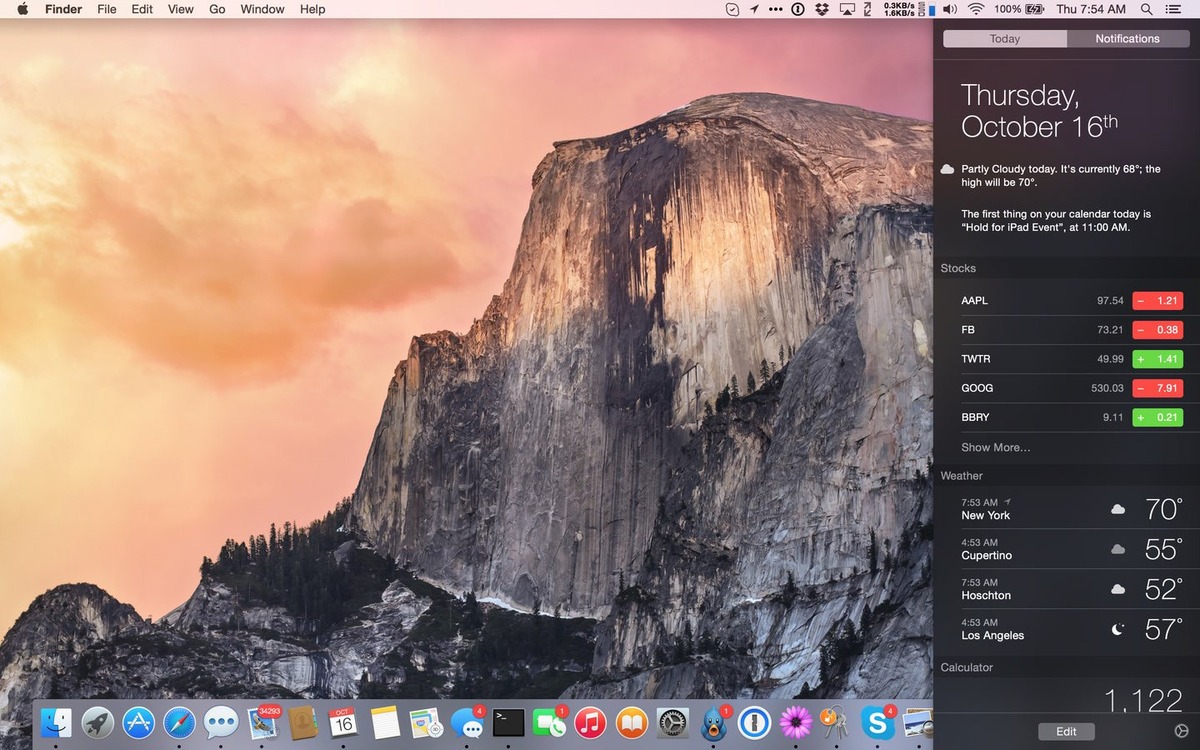Screen dimensions: 1200x750
Task: Select the AAPL stock row
Action: click(x=1066, y=301)
